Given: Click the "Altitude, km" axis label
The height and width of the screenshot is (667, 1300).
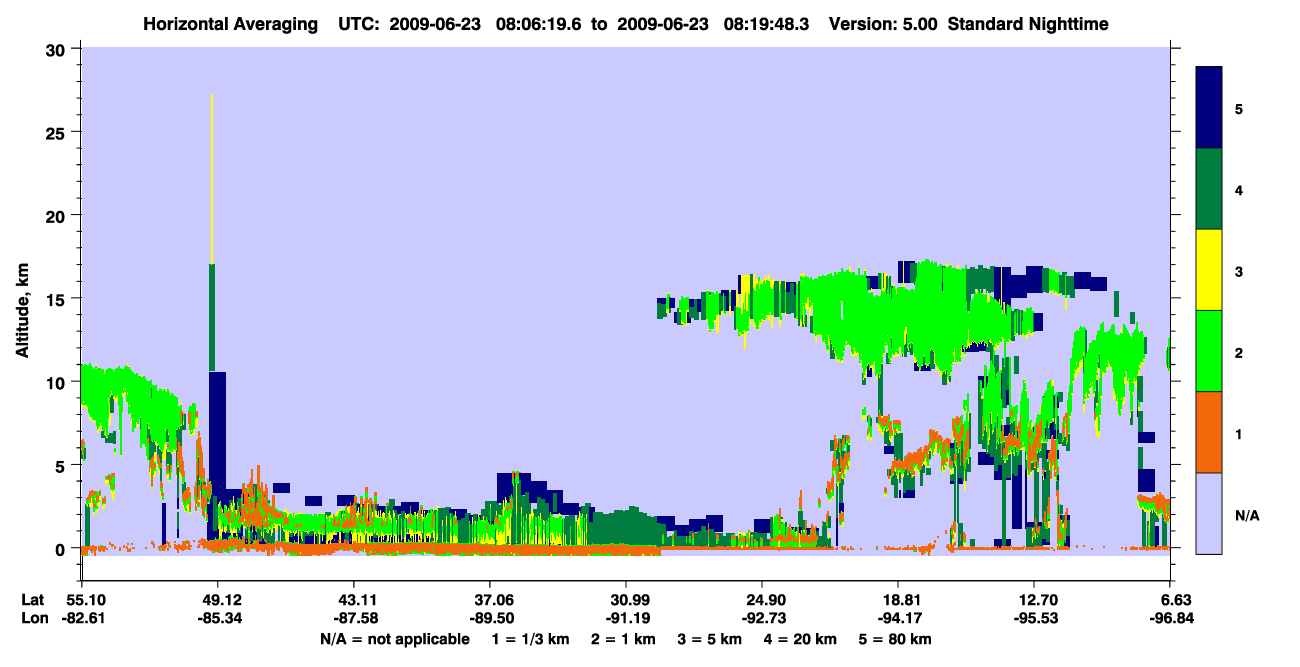Looking at the screenshot, I should (x=22, y=311).
